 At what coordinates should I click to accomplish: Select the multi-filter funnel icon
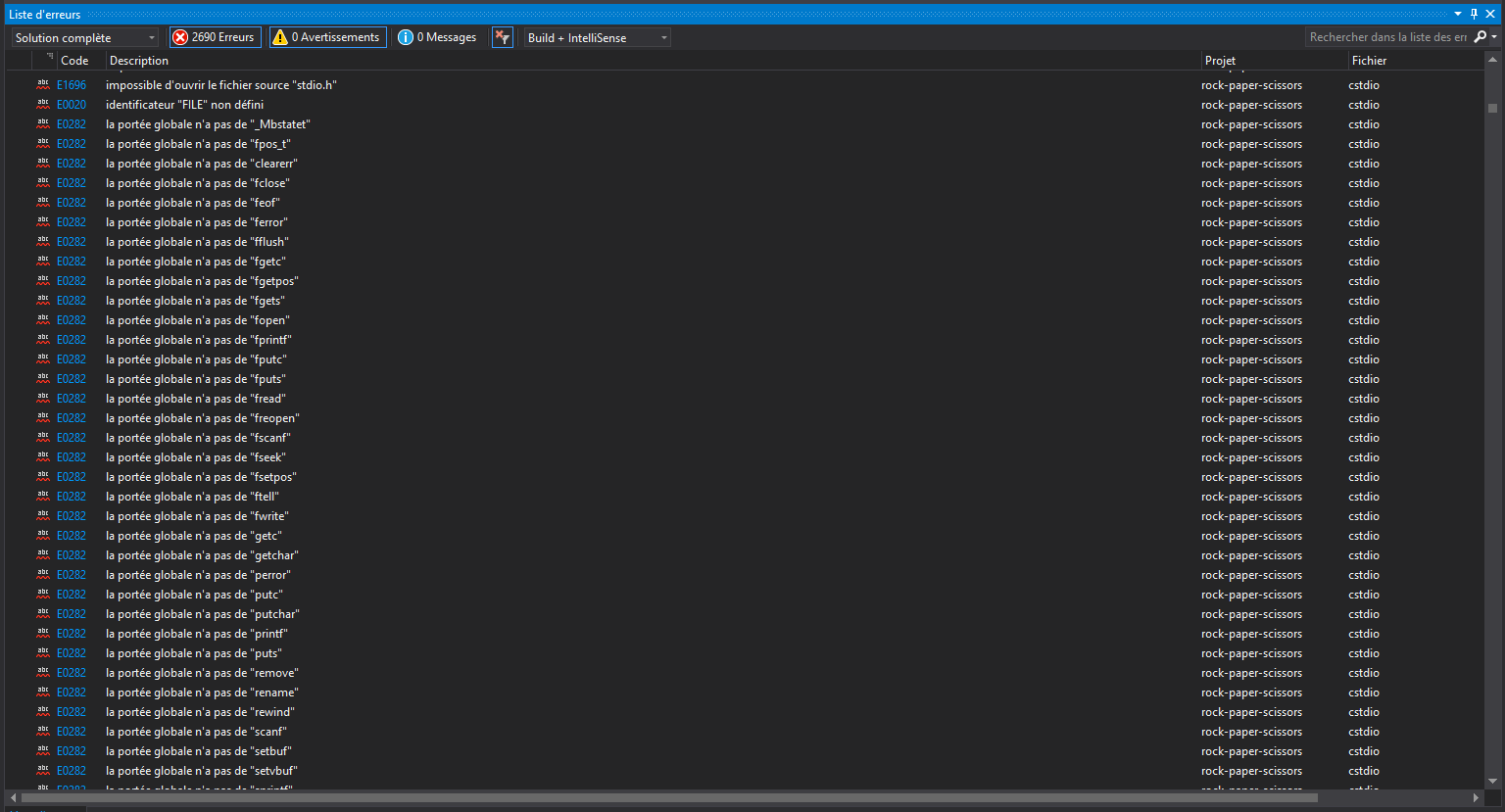[502, 36]
